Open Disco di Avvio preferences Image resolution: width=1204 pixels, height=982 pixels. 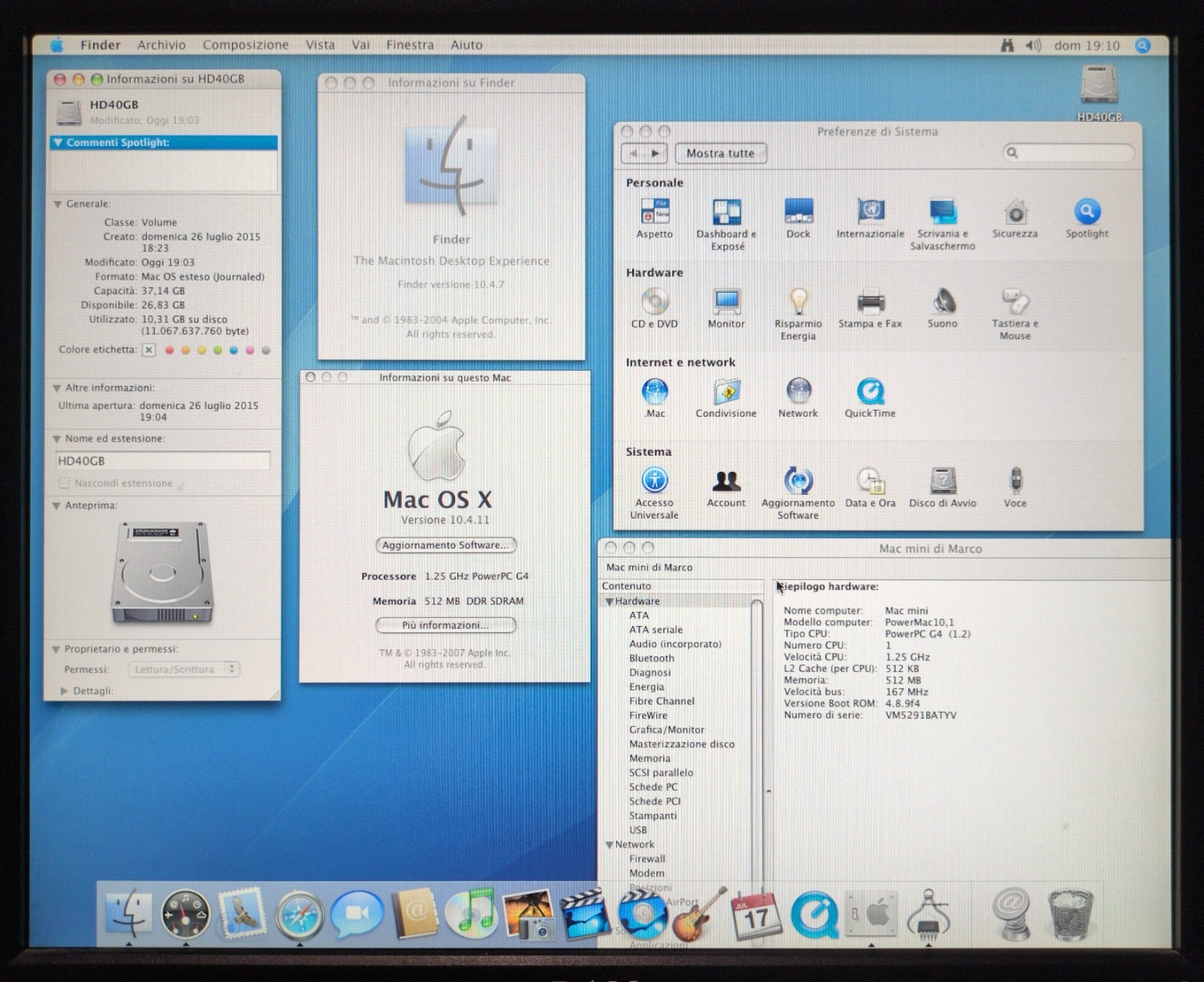tap(943, 488)
